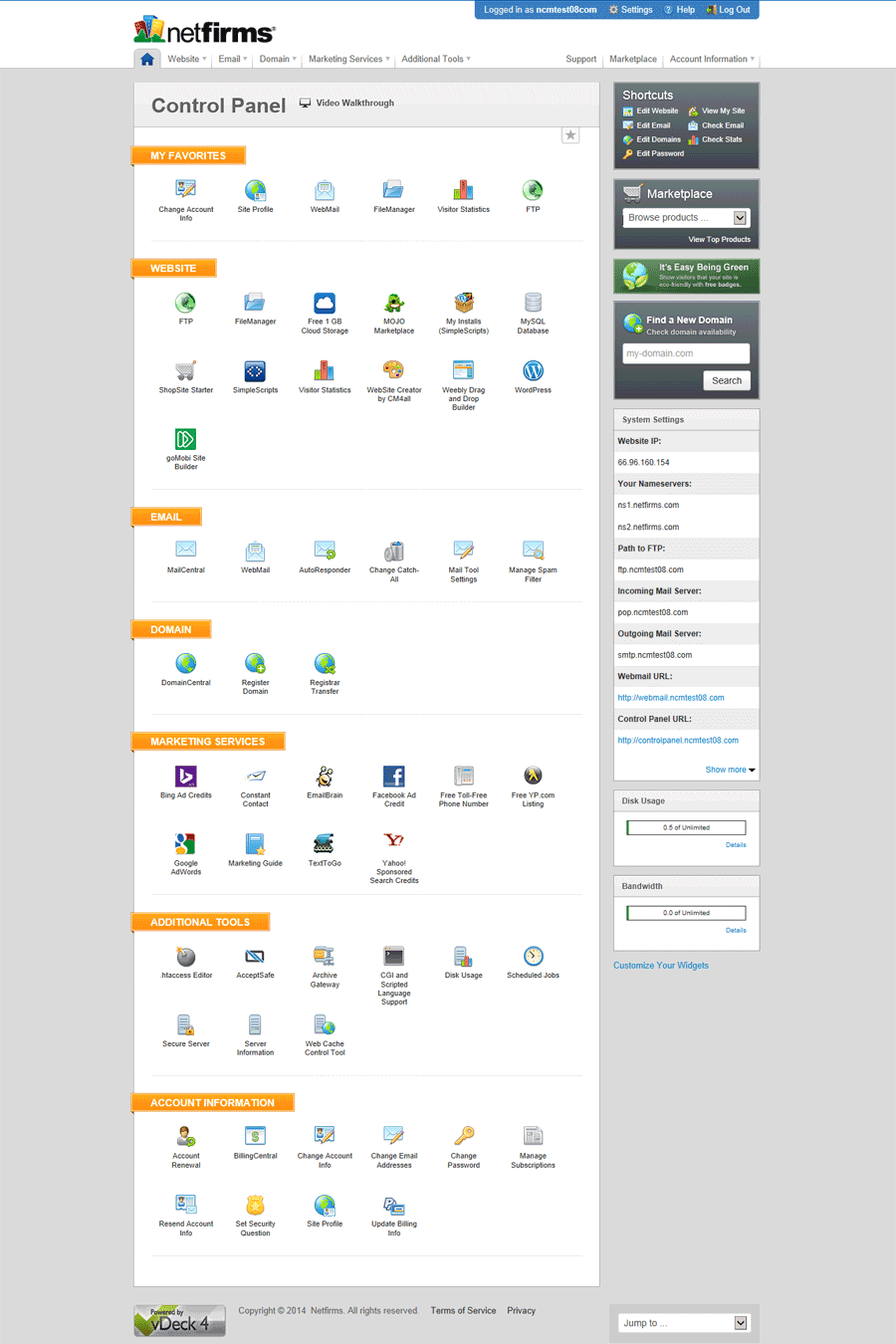The height and width of the screenshot is (1344, 896).
Task: Open My Installs (SimpleScripts)
Action: (463, 303)
